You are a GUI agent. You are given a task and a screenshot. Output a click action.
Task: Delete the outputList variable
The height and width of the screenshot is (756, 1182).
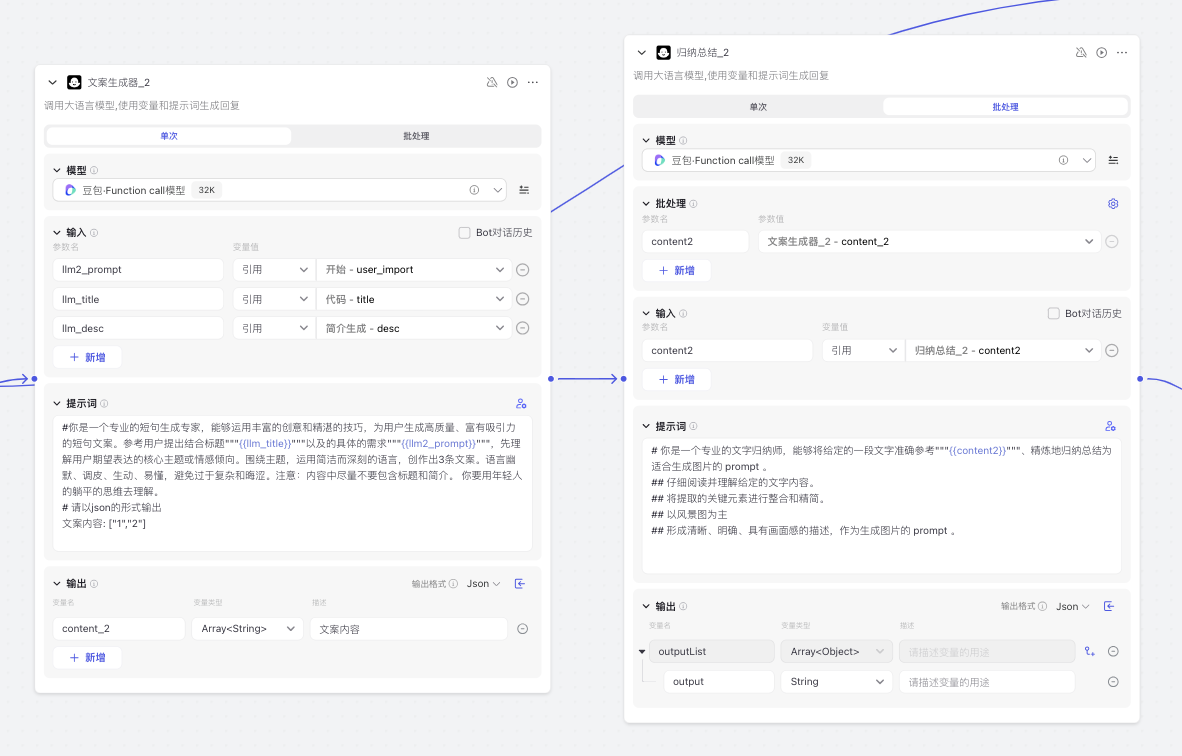point(1113,651)
